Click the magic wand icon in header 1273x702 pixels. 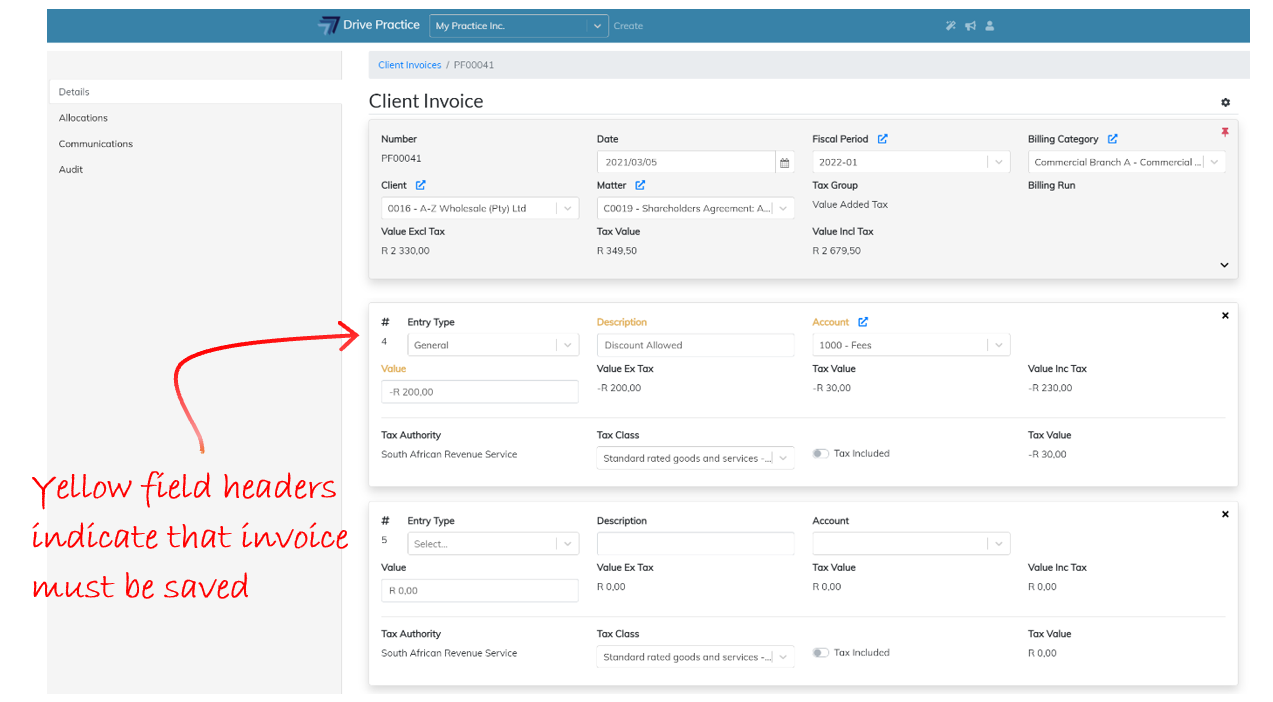951,26
